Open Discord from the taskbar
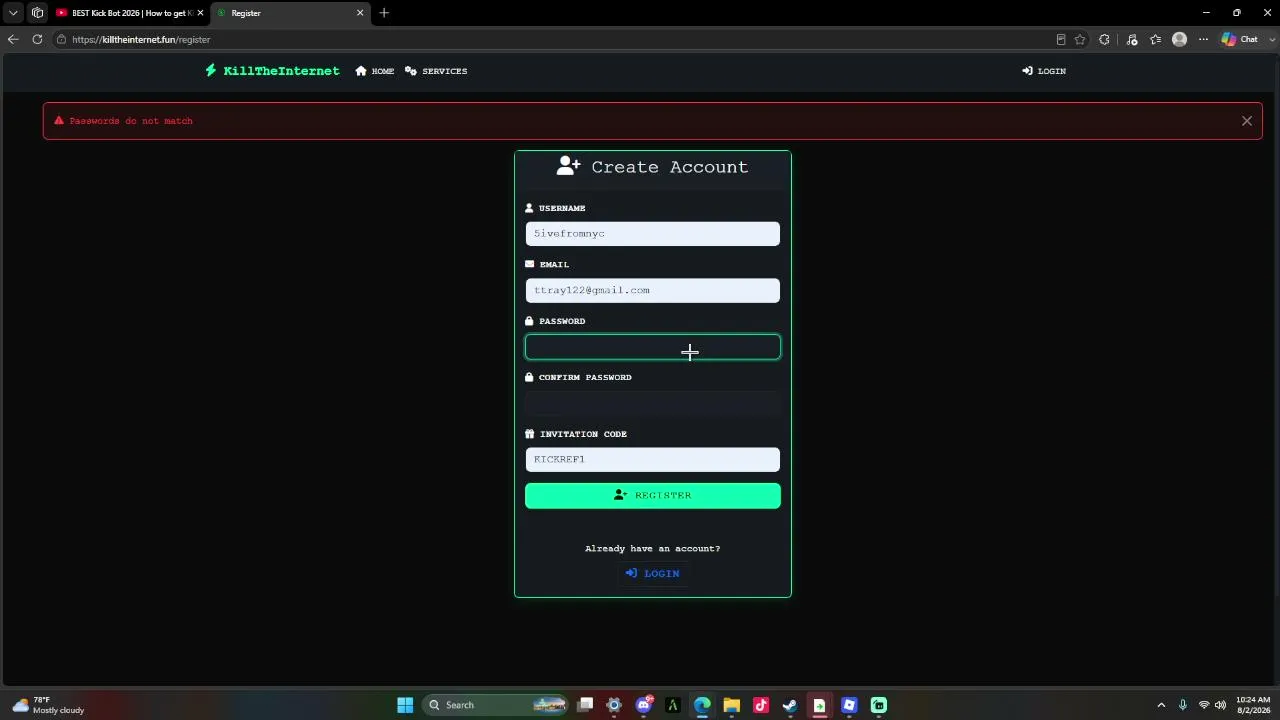This screenshot has height=720, width=1280. (x=644, y=705)
